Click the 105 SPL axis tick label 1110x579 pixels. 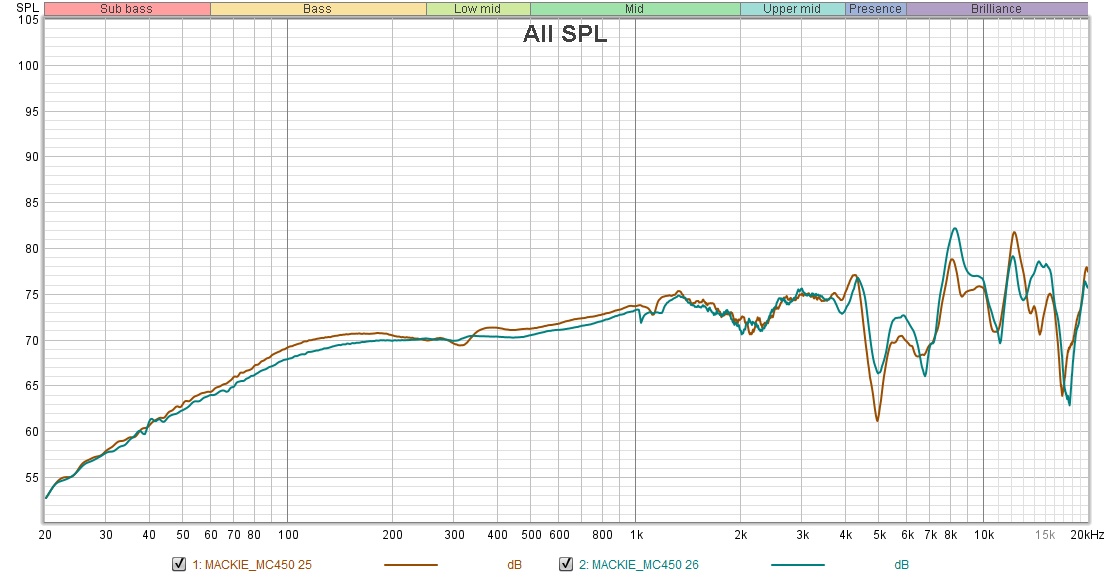click(28, 20)
